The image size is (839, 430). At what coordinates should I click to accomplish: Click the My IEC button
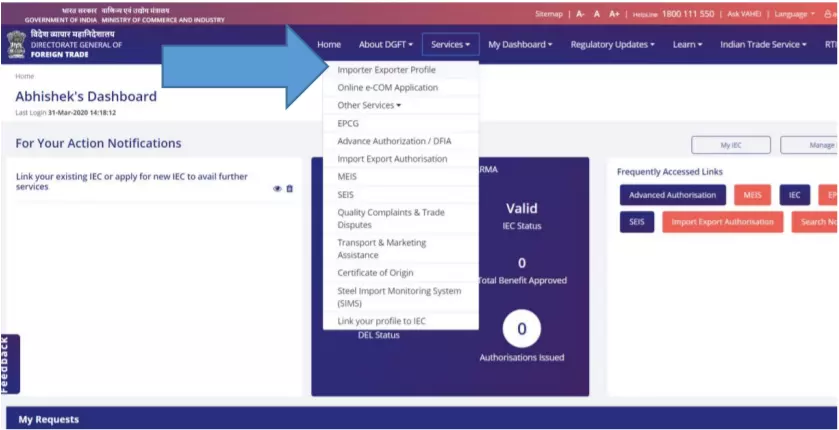(731, 145)
